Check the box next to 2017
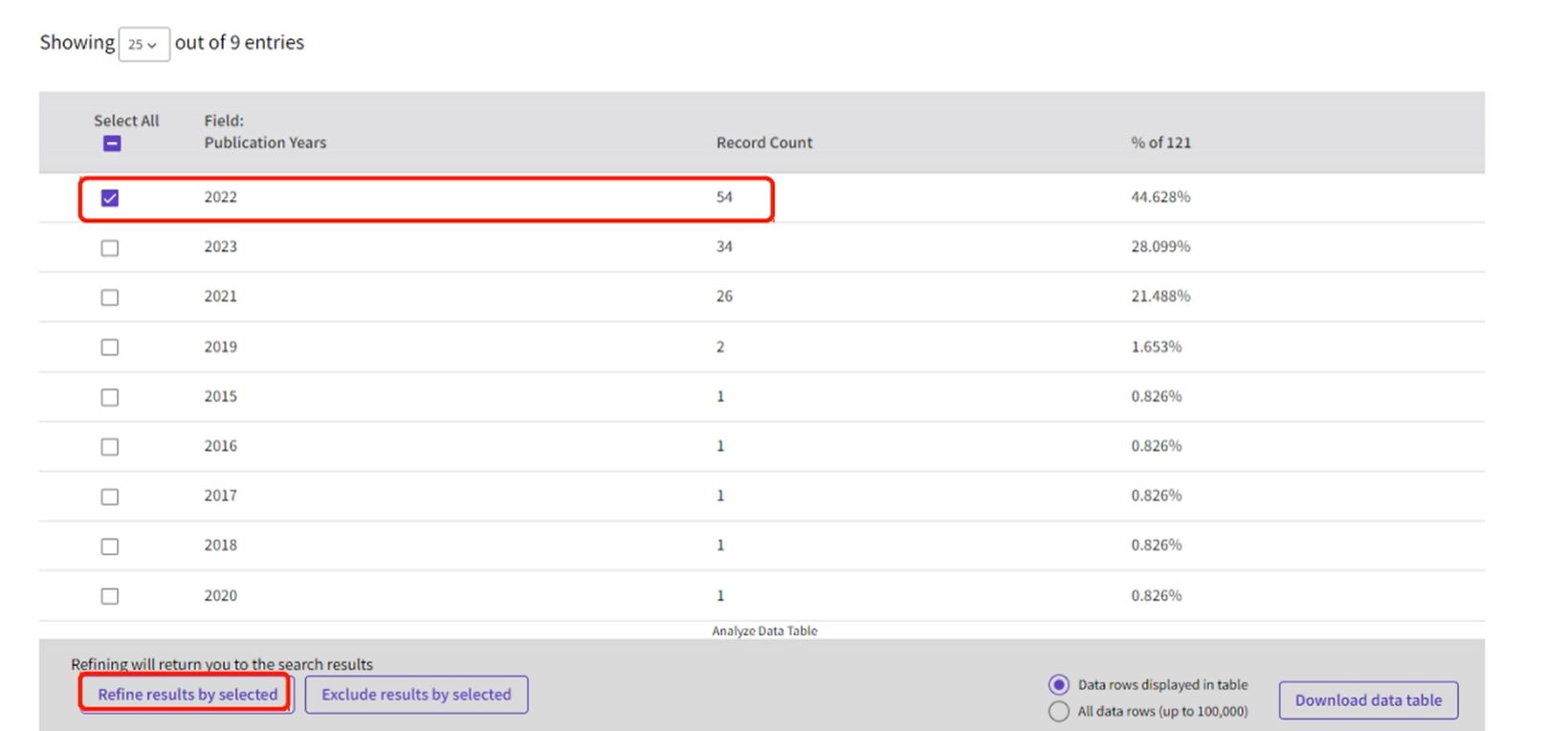 [110, 497]
